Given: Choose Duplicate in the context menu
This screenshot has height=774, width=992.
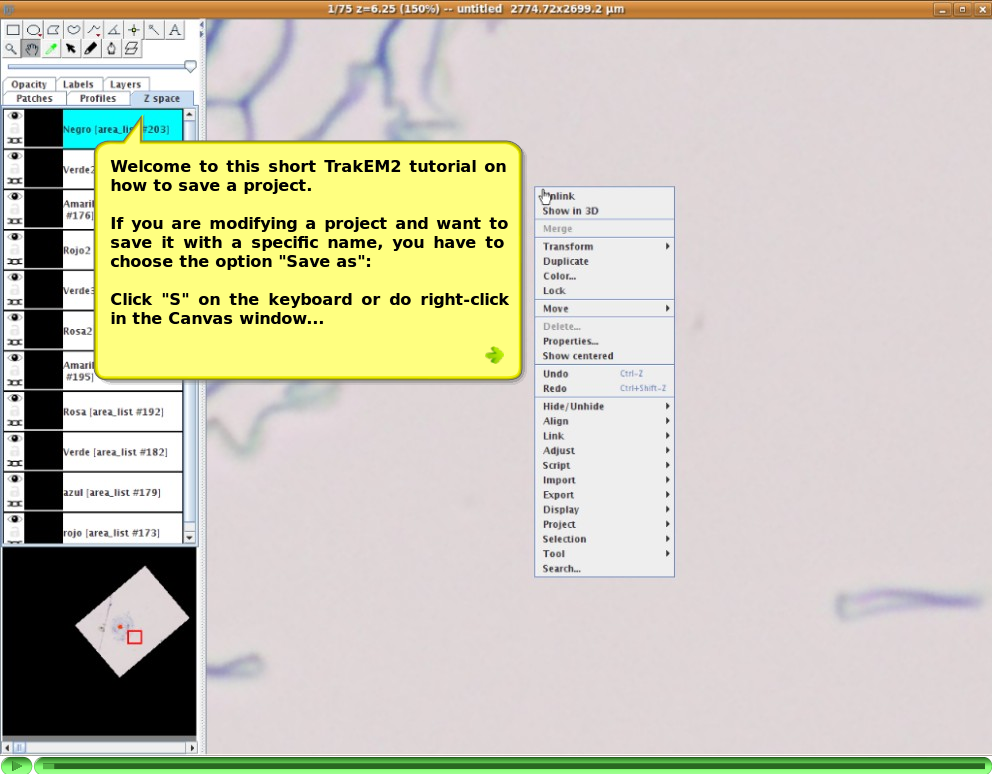Looking at the screenshot, I should coord(604,261).
